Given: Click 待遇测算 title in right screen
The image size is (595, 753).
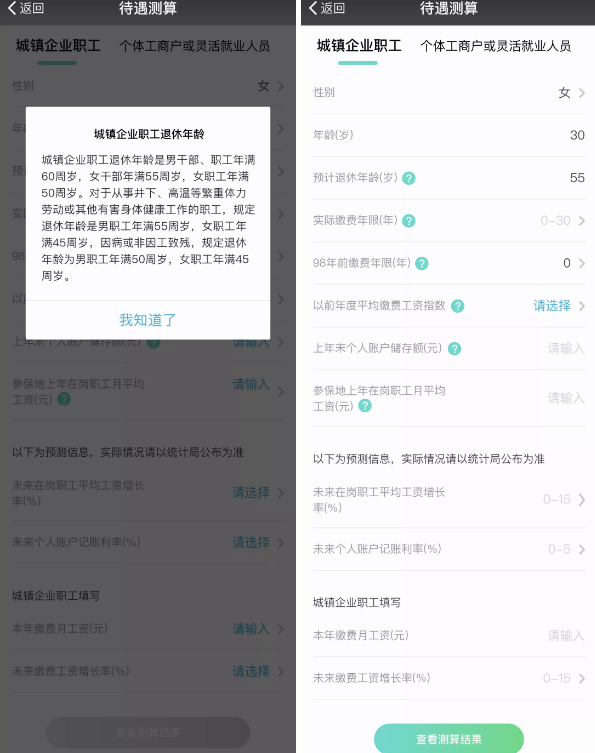Looking at the screenshot, I should pos(449,8).
